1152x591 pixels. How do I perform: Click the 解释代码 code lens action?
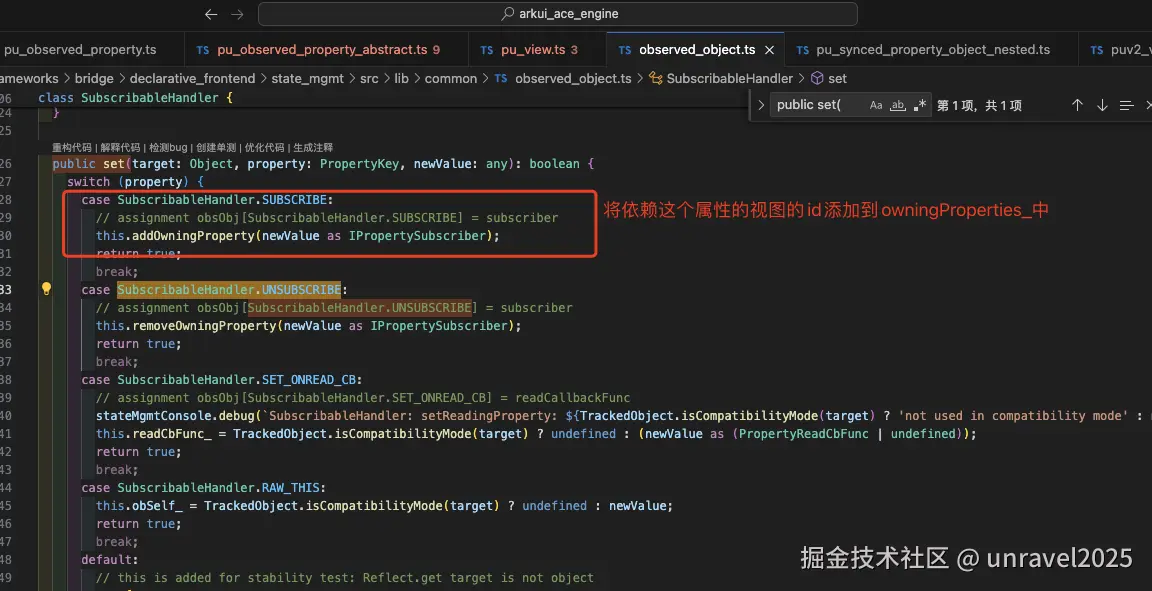tap(120, 147)
